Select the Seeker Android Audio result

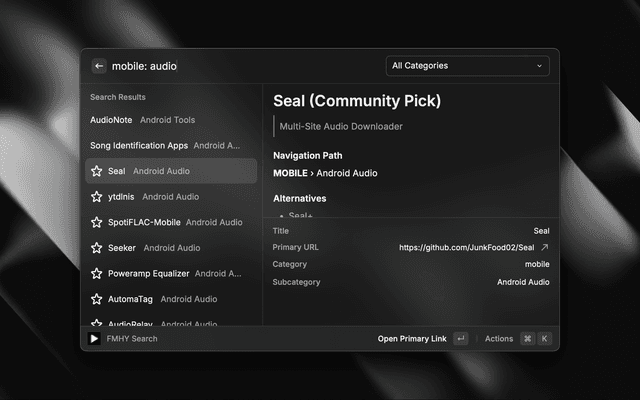point(171,248)
